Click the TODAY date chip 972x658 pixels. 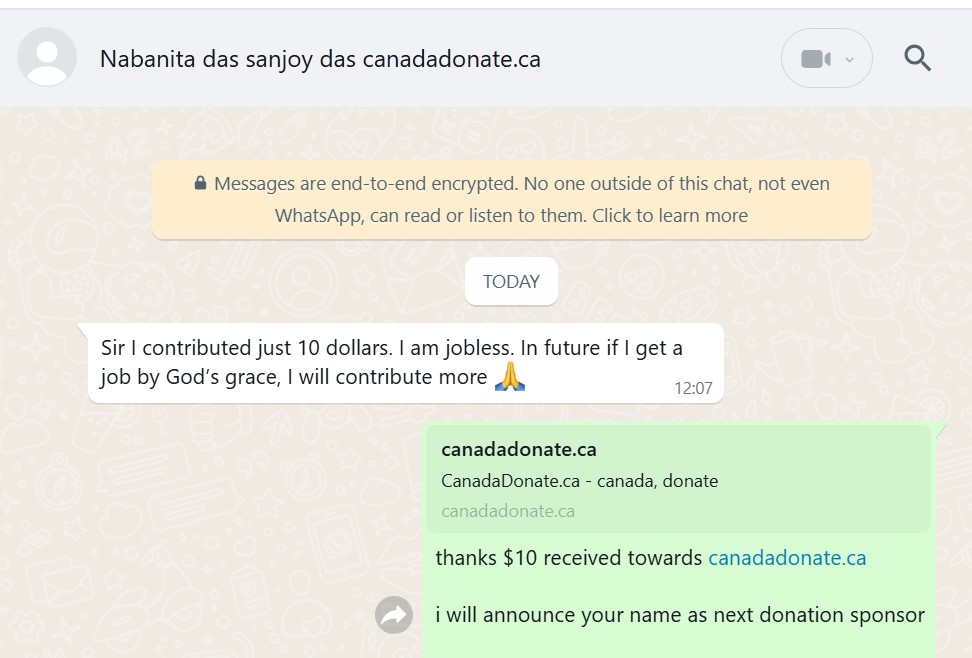coord(511,282)
